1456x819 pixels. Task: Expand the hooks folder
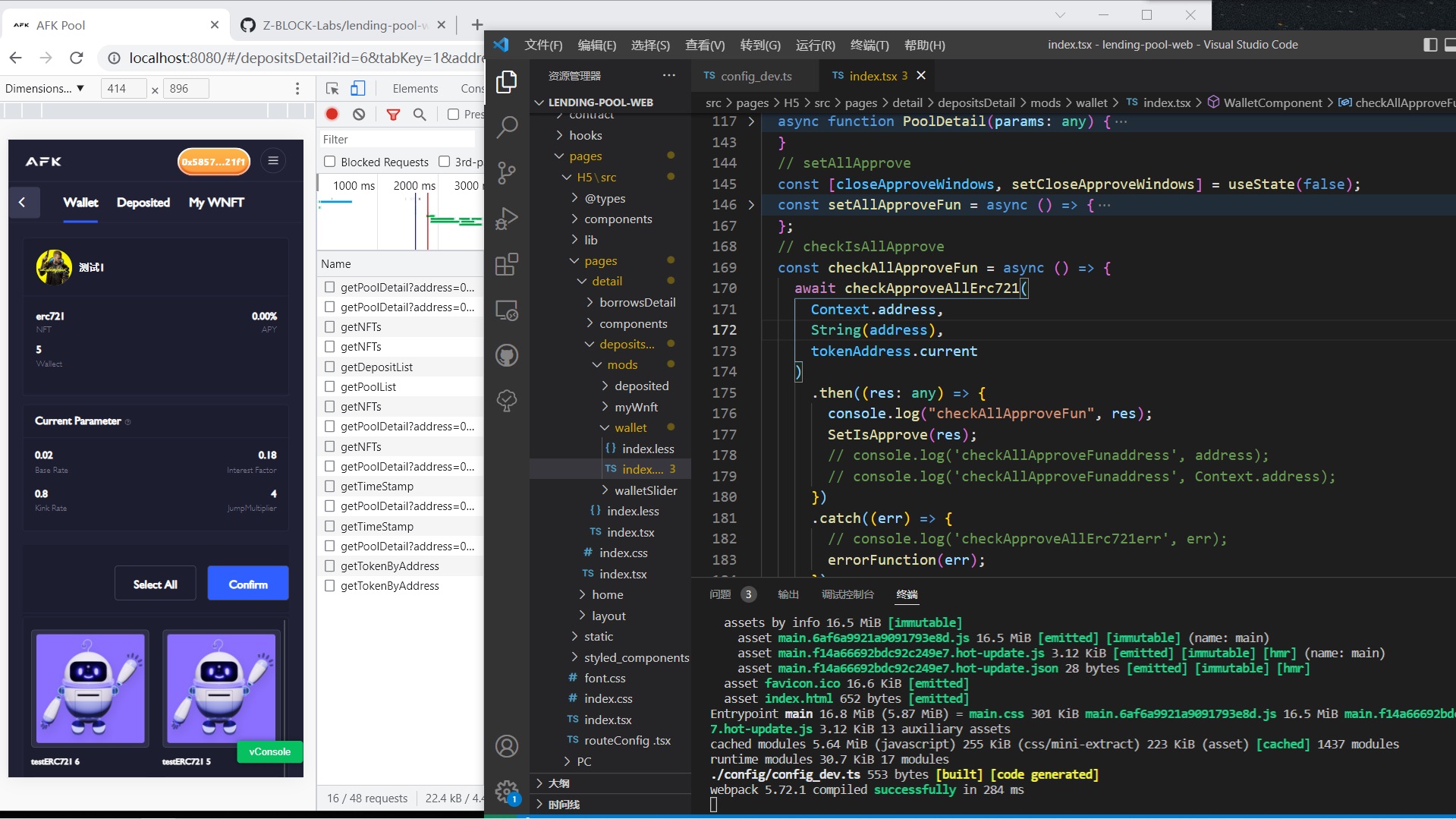[x=585, y=135]
